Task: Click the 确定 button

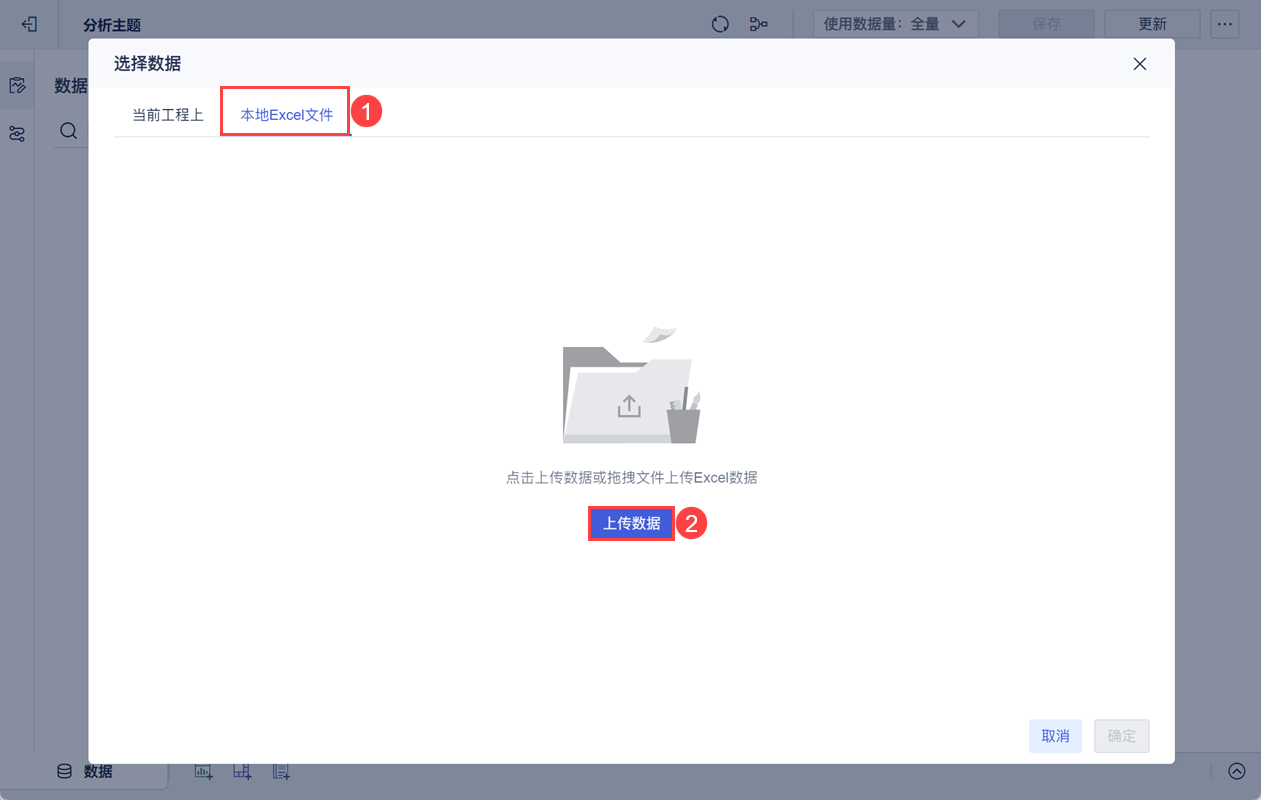Action: (x=1122, y=736)
